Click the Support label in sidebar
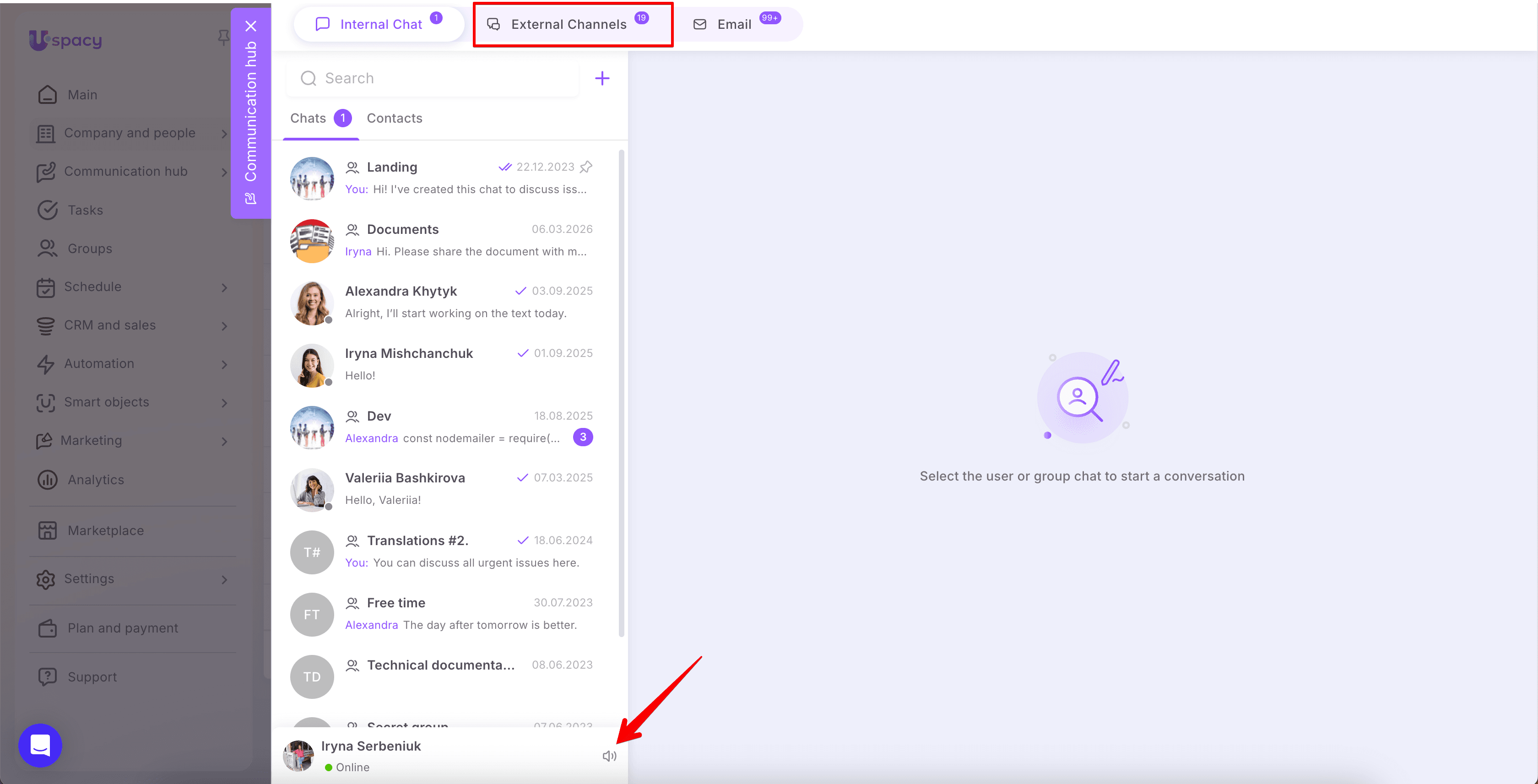This screenshot has width=1538, height=784. pos(92,676)
